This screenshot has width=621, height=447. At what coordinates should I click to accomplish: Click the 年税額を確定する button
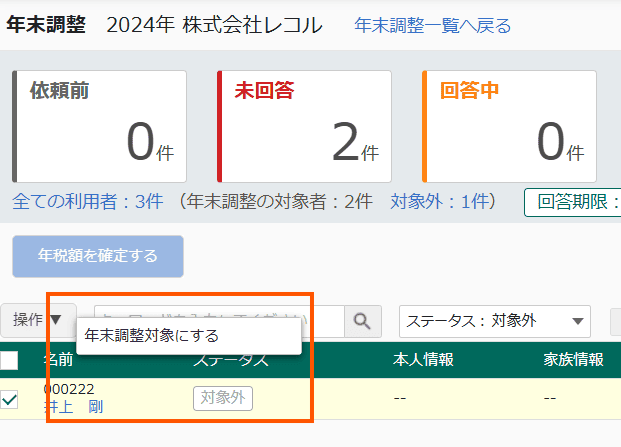point(98,256)
